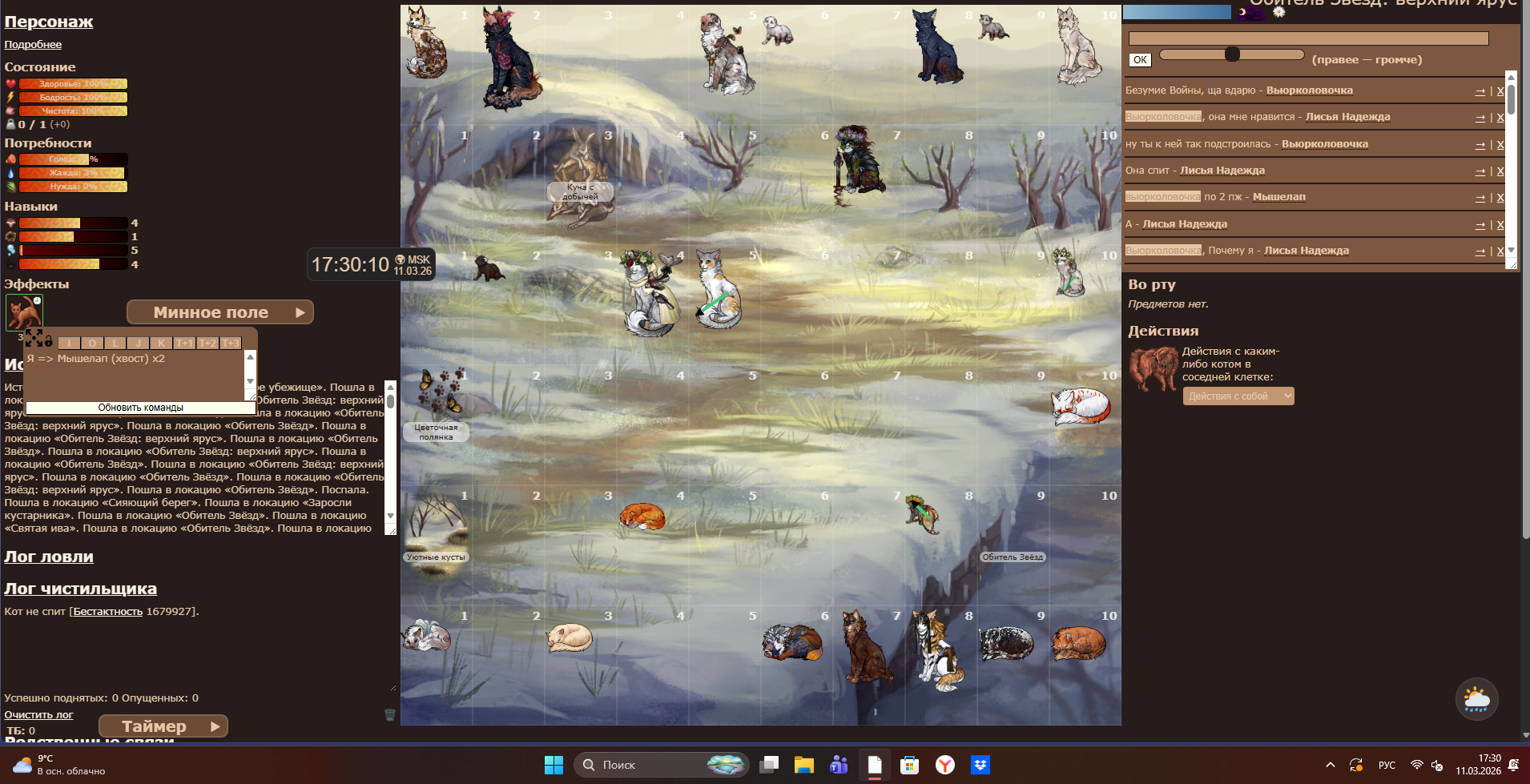Click the volume icon in the system tray

(1437, 765)
